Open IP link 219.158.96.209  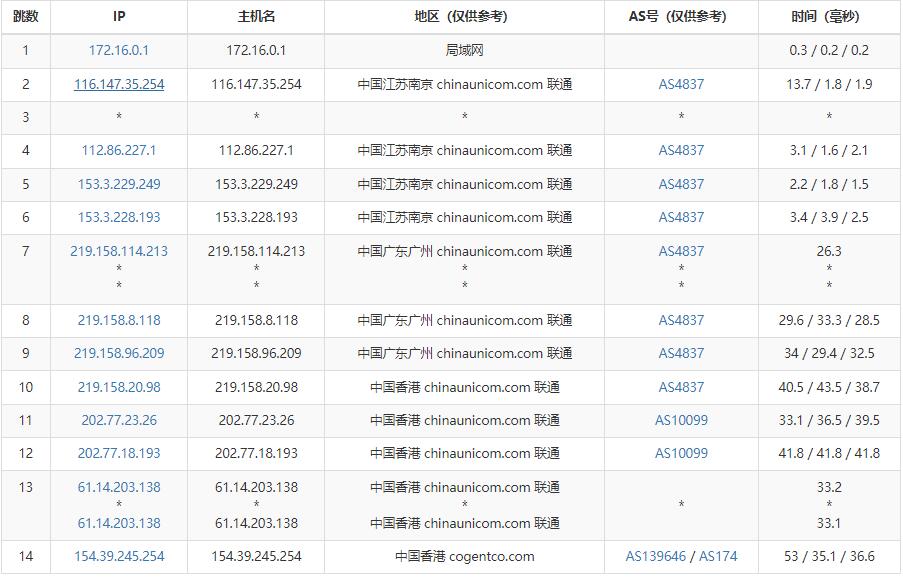[119, 353]
